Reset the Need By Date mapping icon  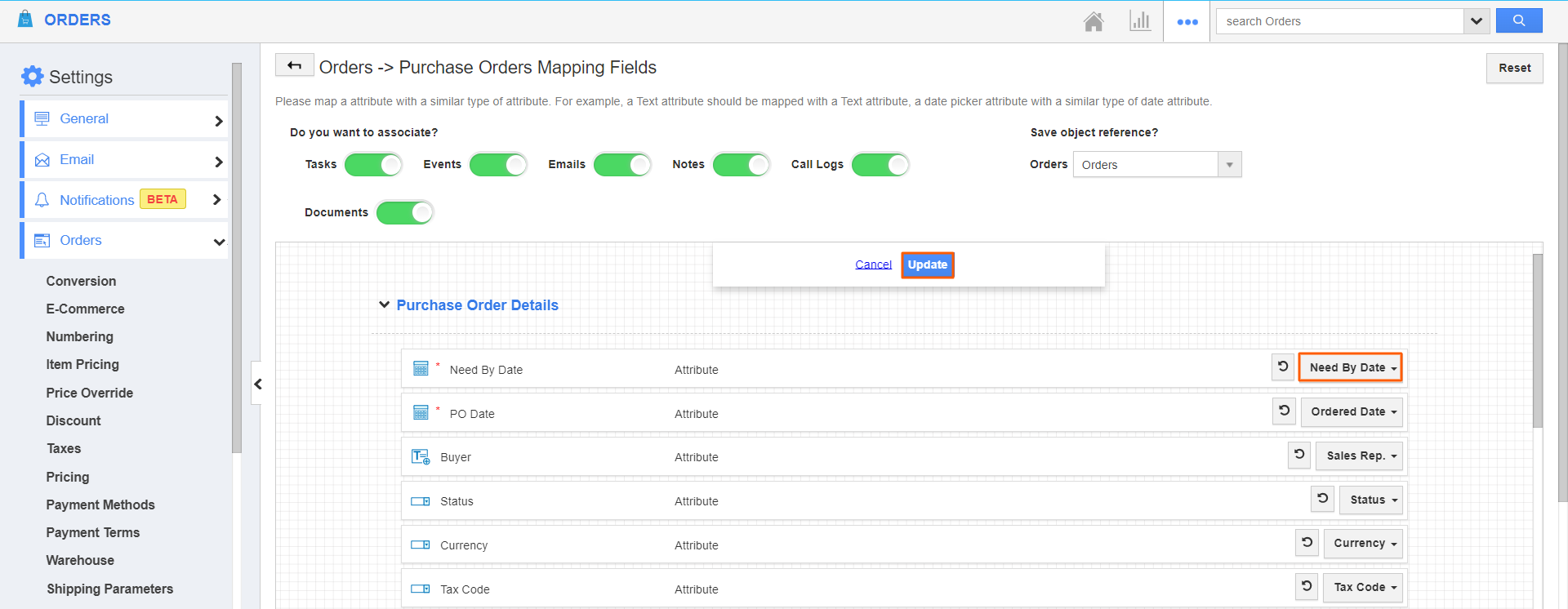coord(1283,367)
